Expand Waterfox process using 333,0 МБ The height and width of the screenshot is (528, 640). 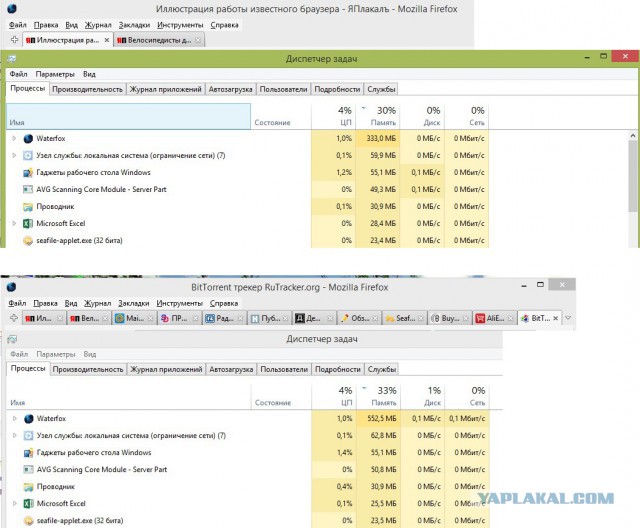[14, 138]
